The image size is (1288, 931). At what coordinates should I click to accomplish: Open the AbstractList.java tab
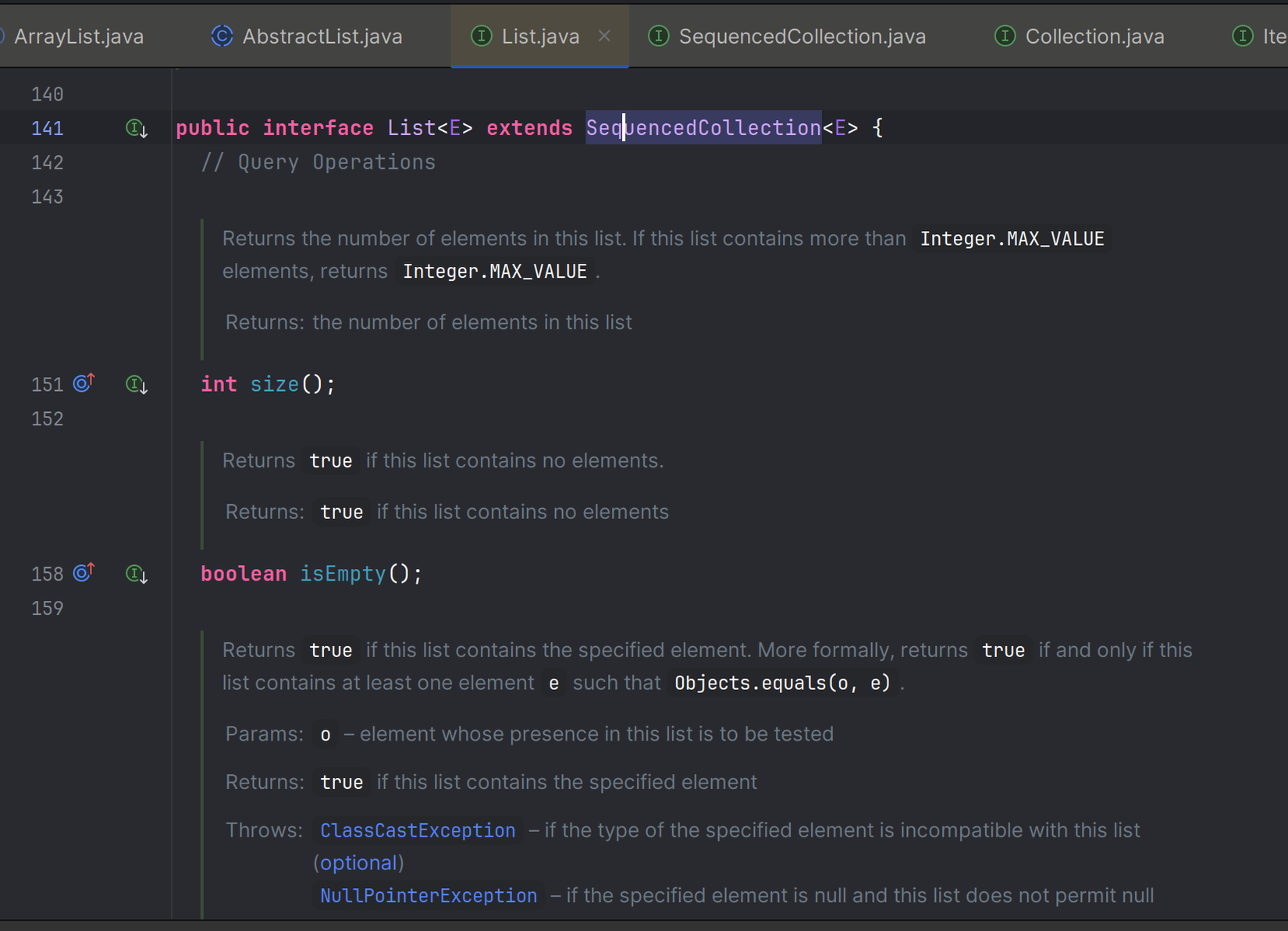[x=322, y=36]
